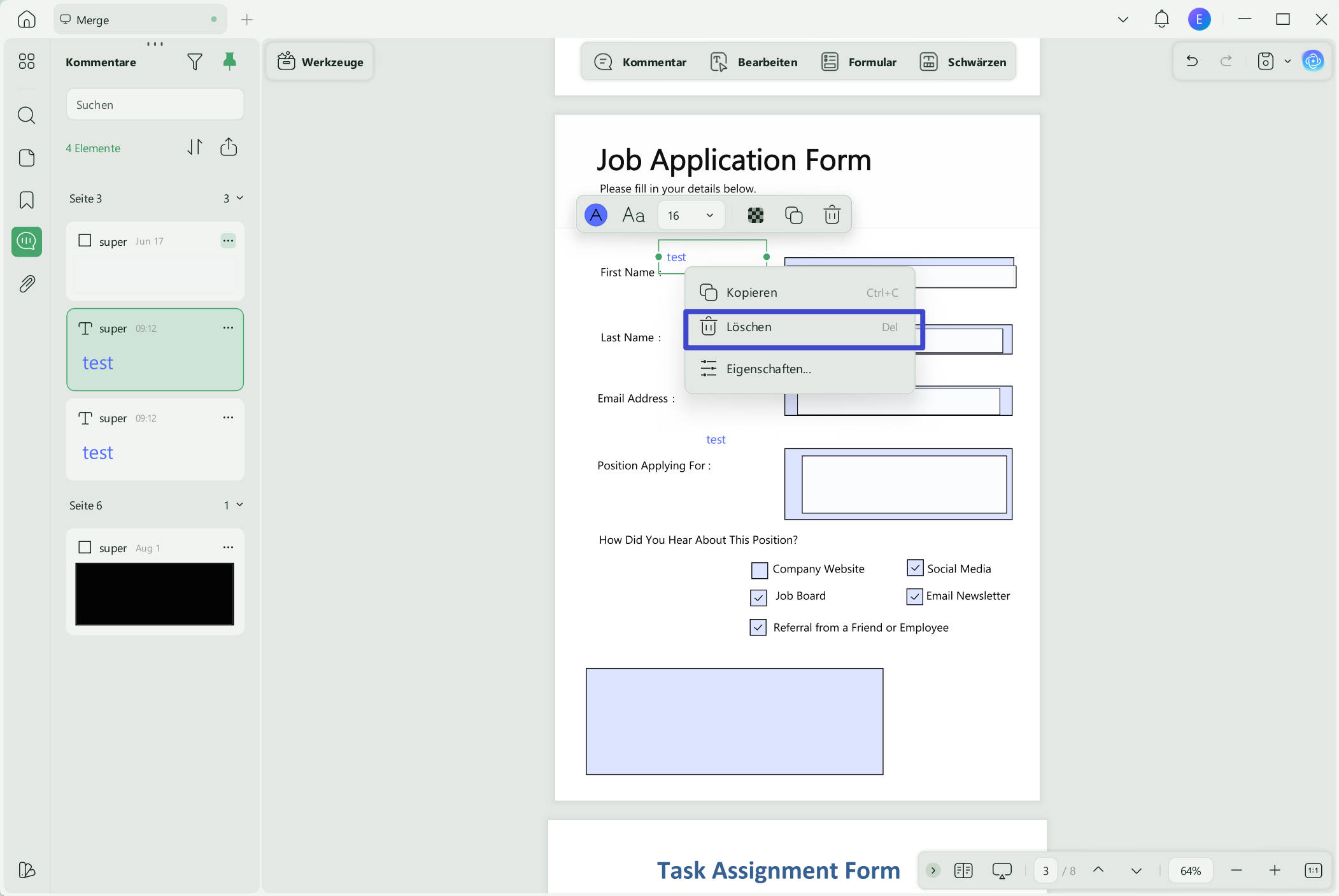Switch page layout reading view

click(x=963, y=871)
